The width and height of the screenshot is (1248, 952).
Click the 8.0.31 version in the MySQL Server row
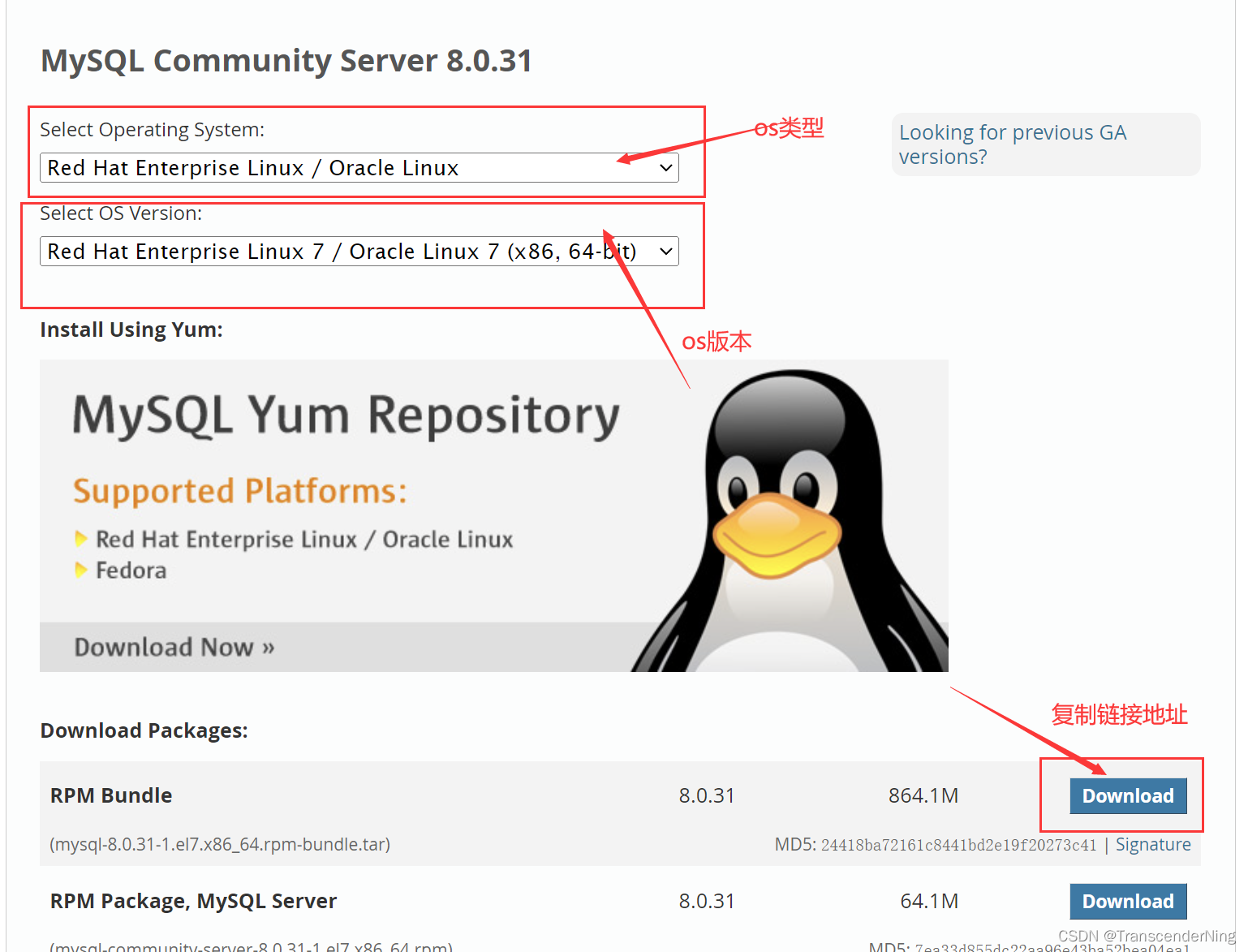[x=707, y=902]
